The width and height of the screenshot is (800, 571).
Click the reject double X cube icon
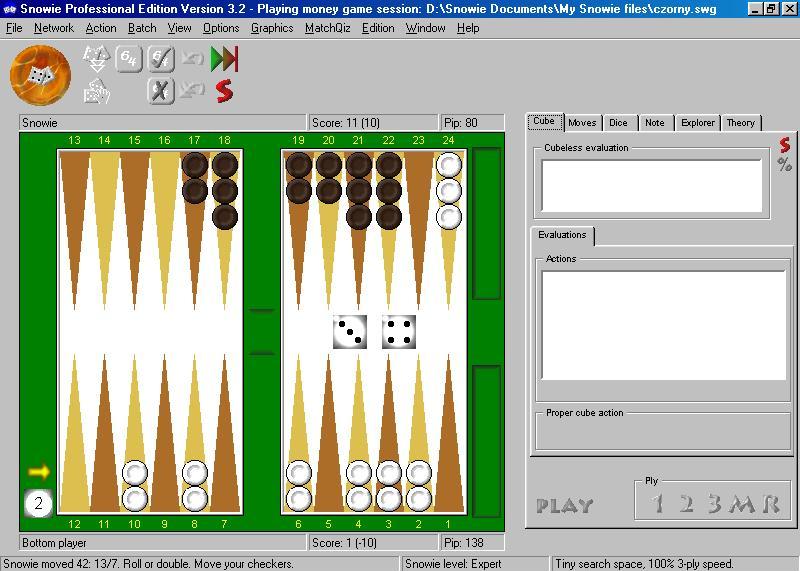[161, 92]
